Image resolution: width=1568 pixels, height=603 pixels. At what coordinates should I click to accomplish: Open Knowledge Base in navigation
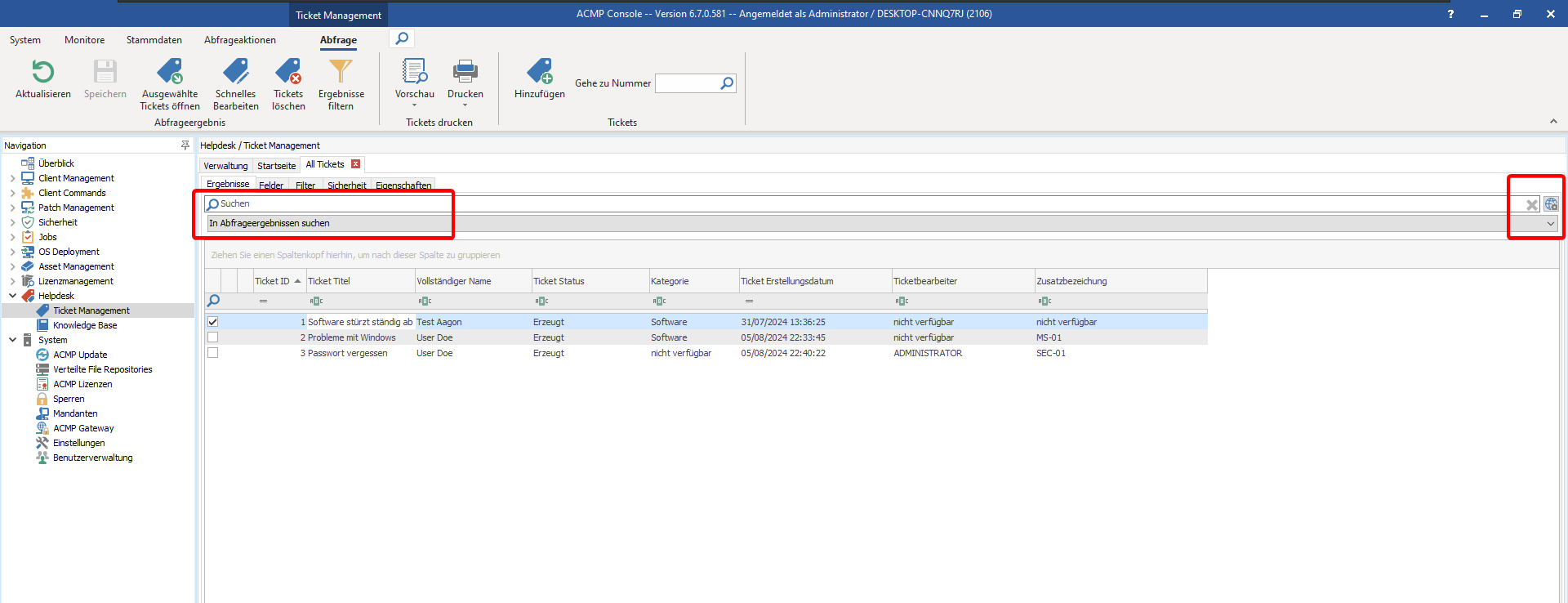pyautogui.click(x=85, y=325)
